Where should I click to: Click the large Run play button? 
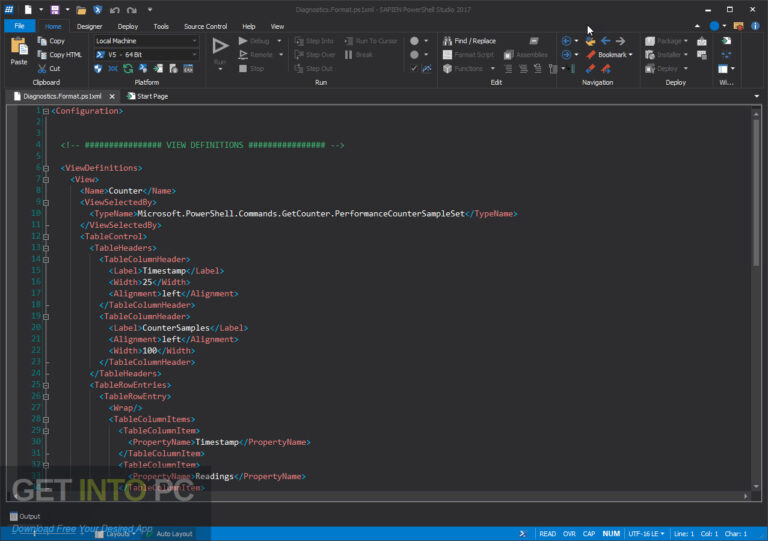pyautogui.click(x=220, y=46)
